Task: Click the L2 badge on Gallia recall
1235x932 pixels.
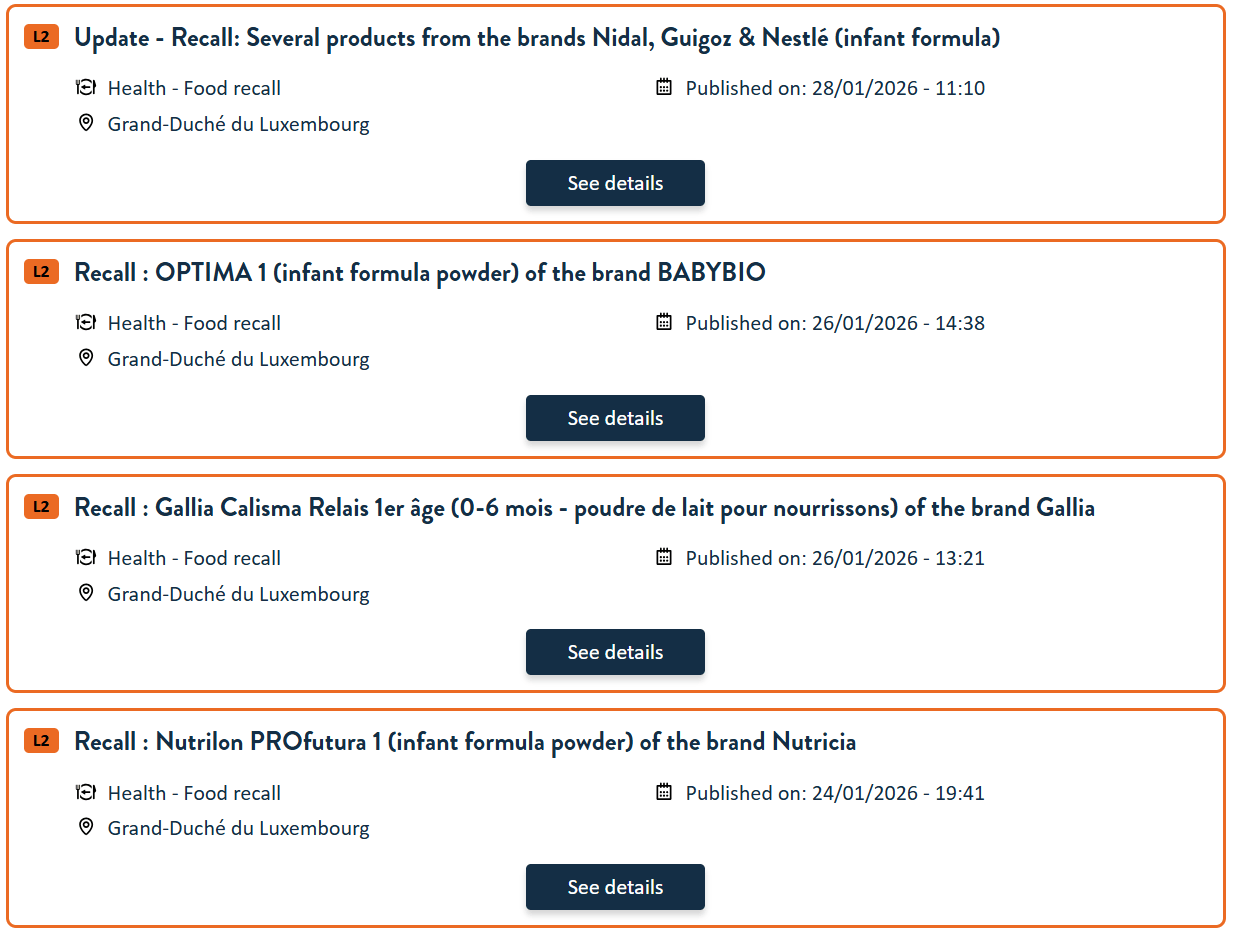Action: (41, 507)
